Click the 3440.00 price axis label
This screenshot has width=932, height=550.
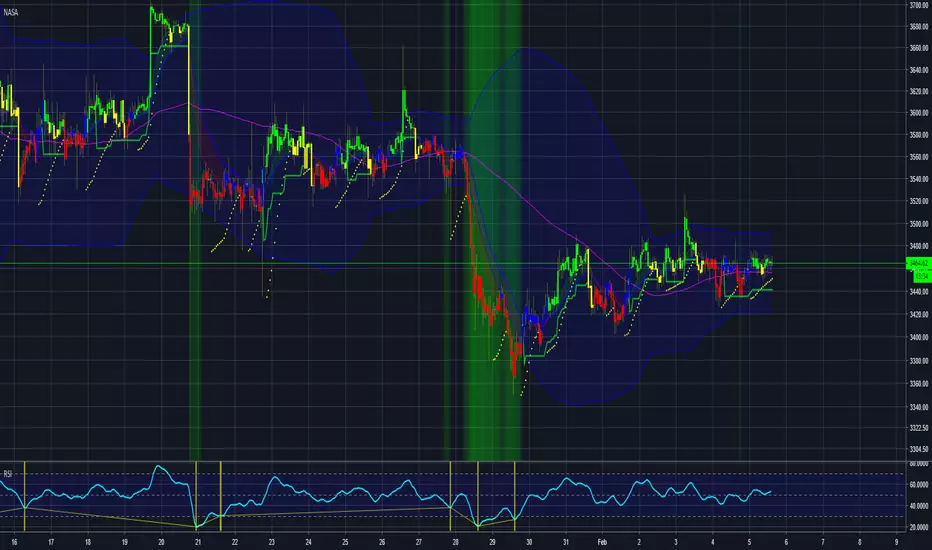tap(919, 292)
